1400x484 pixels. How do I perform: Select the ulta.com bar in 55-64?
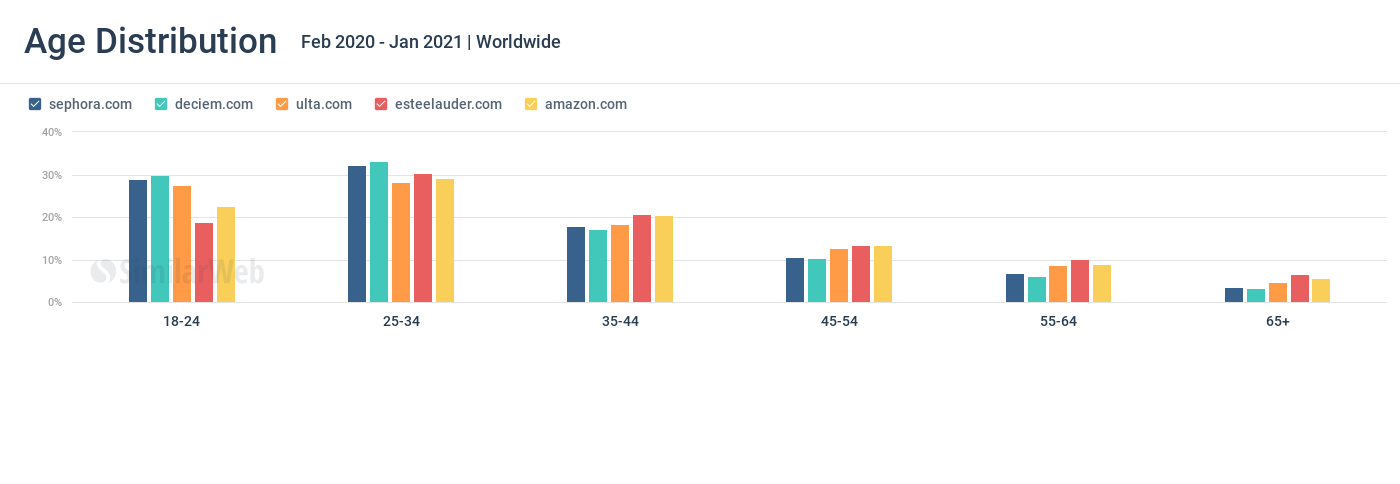click(1058, 284)
